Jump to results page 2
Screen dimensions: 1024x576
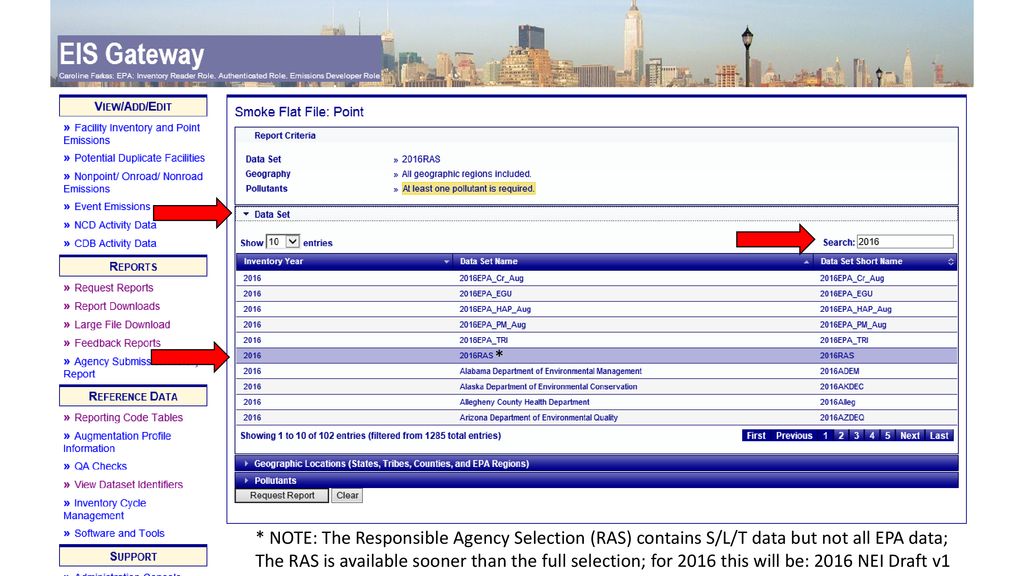(x=840, y=436)
